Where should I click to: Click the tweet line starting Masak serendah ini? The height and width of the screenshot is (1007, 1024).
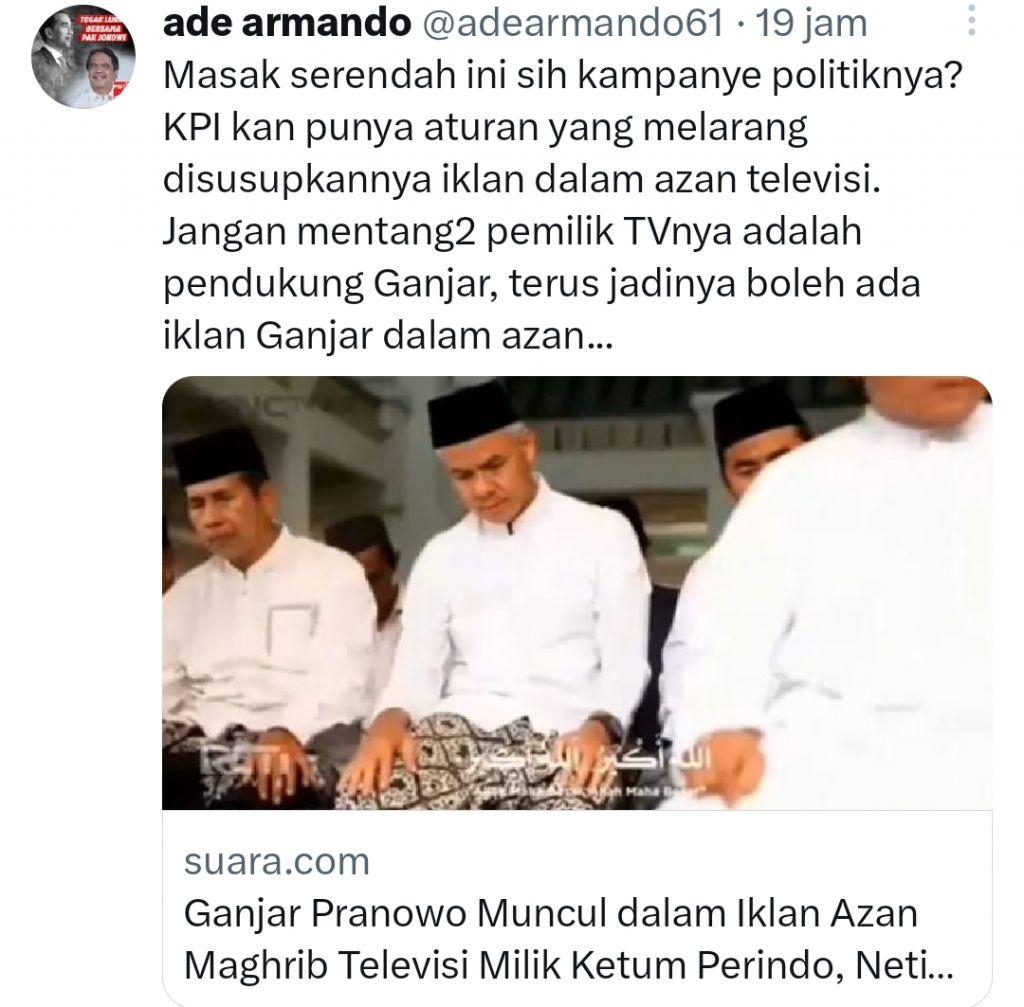pyautogui.click(x=563, y=77)
